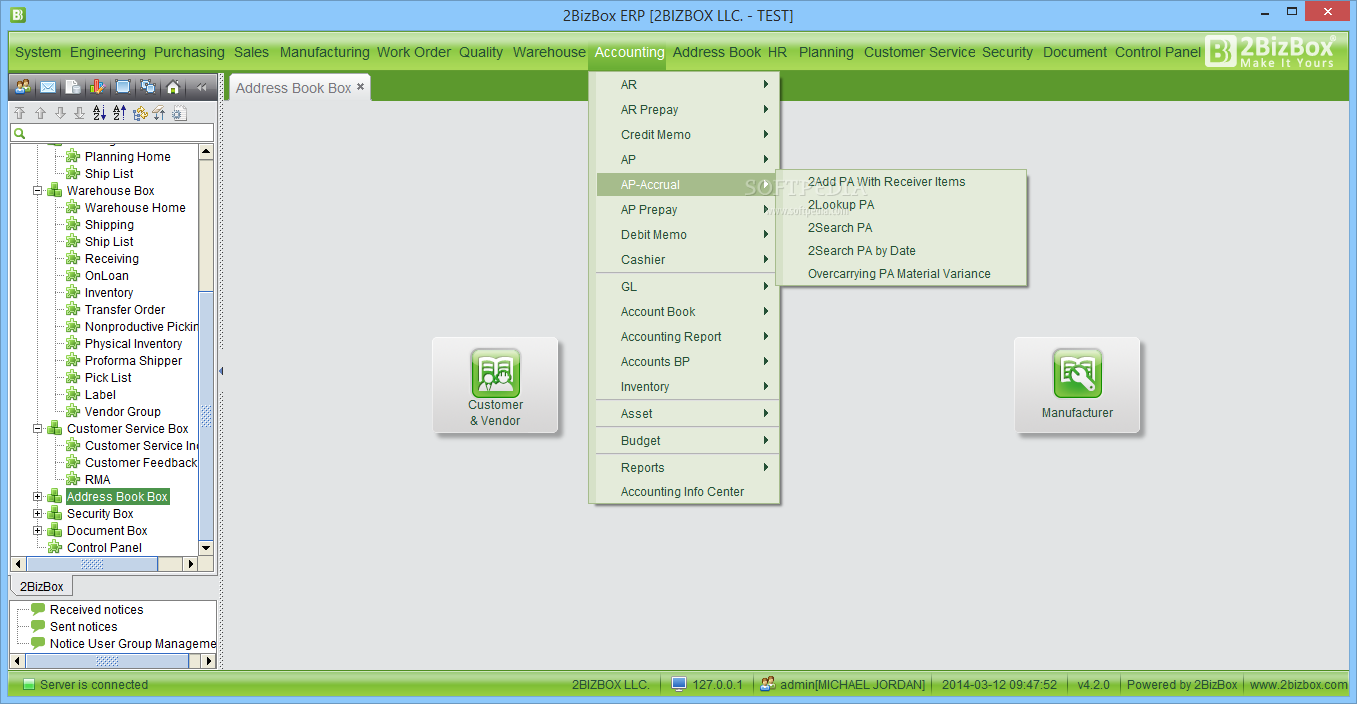Image resolution: width=1357 pixels, height=704 pixels.
Task: Open the mail envelope icon
Action: 48,87
